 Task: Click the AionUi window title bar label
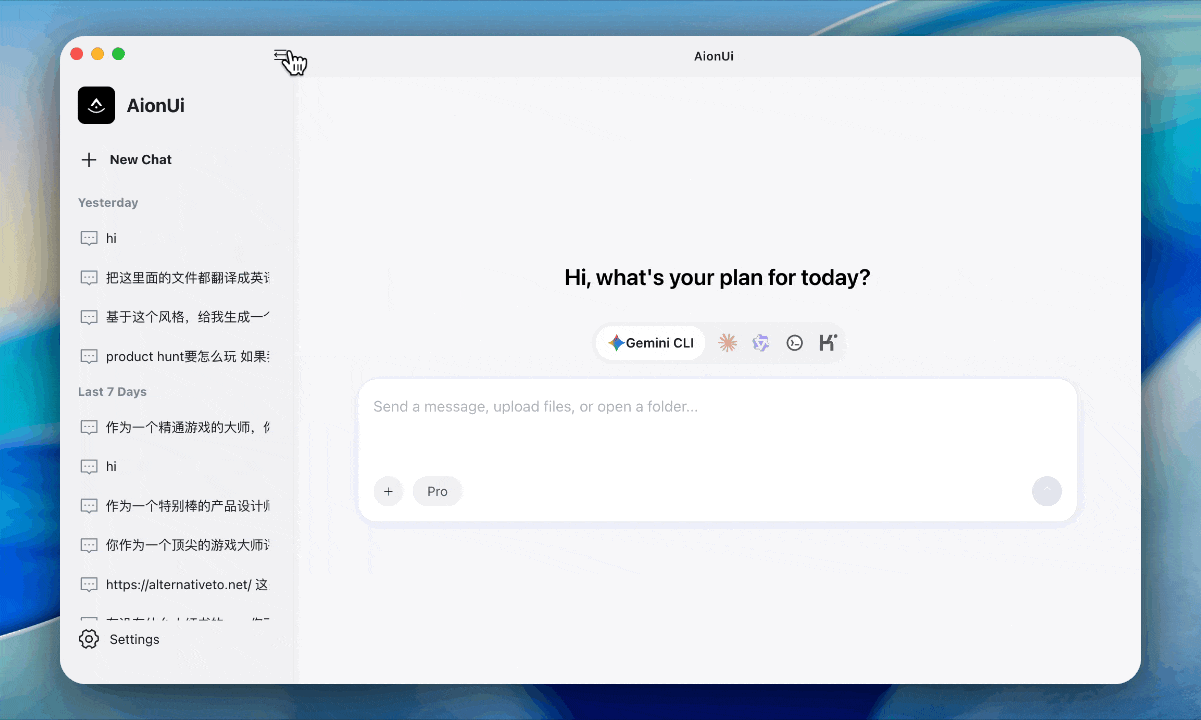pyautogui.click(x=713, y=56)
